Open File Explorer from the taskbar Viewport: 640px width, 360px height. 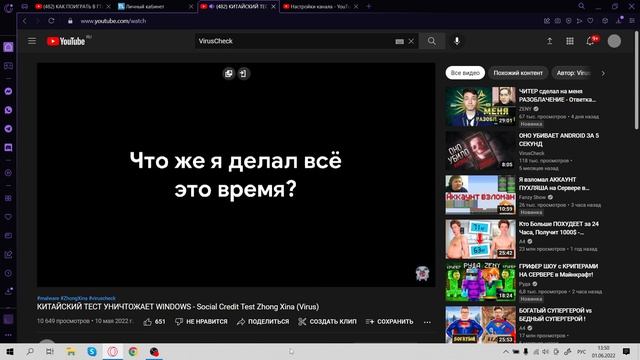(x=71, y=352)
